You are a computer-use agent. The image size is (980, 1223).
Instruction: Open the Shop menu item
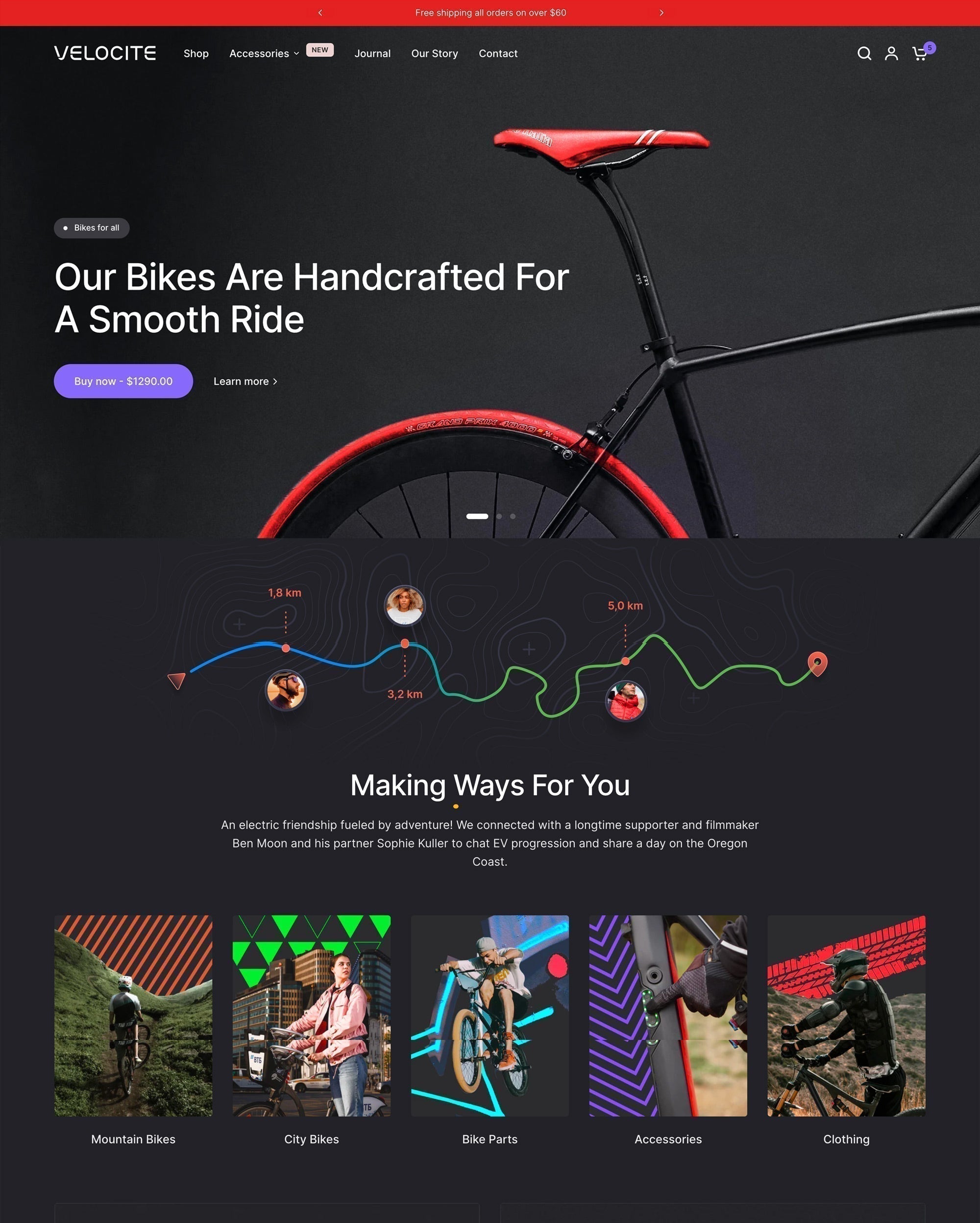coord(196,53)
